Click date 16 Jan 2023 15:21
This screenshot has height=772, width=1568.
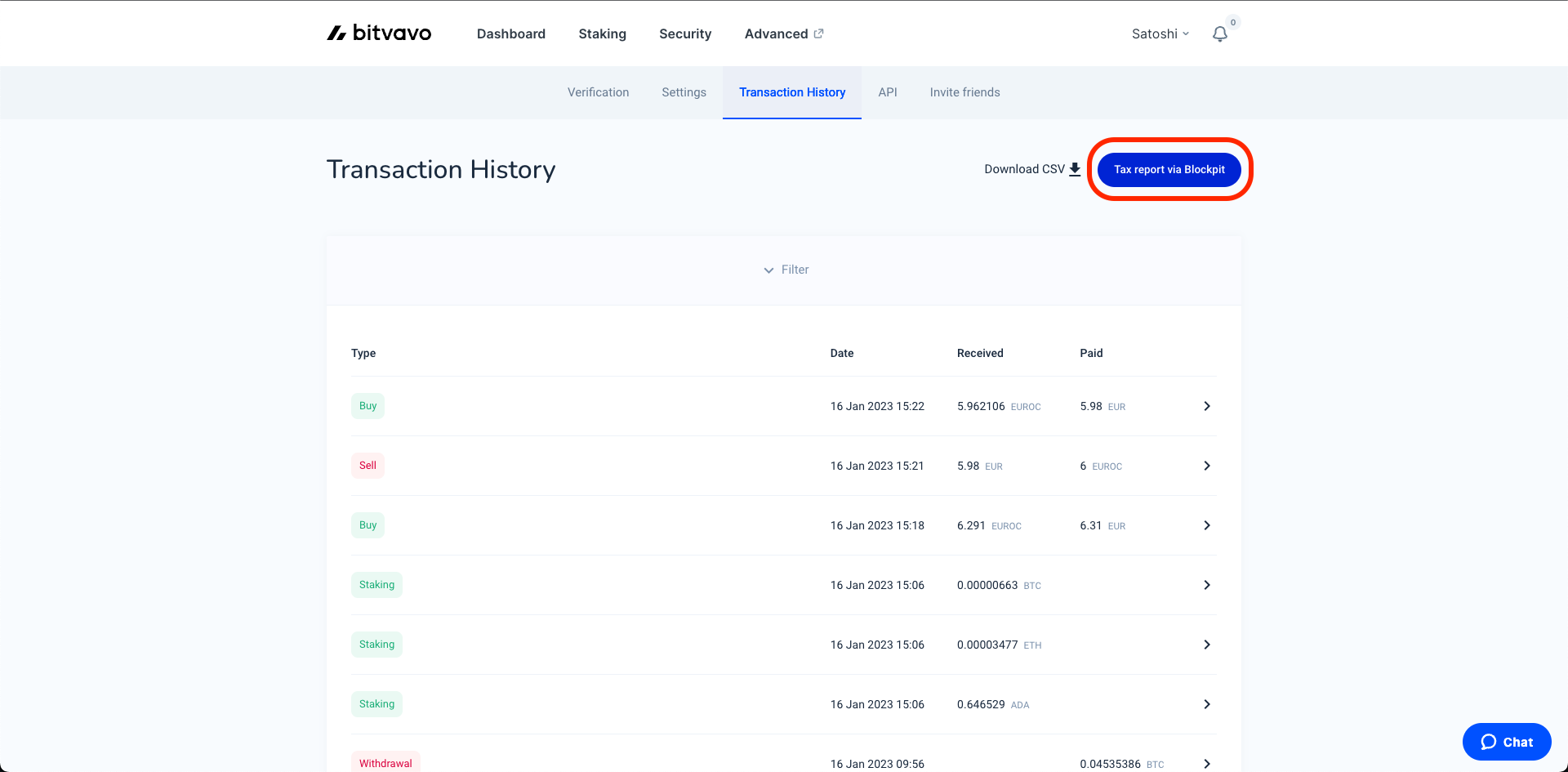[x=877, y=466]
